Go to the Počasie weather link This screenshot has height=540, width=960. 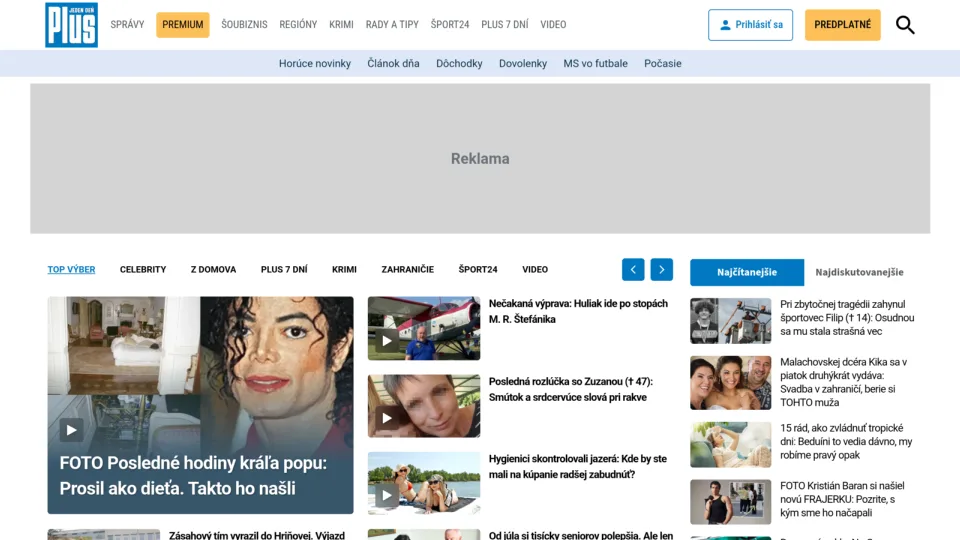point(662,64)
